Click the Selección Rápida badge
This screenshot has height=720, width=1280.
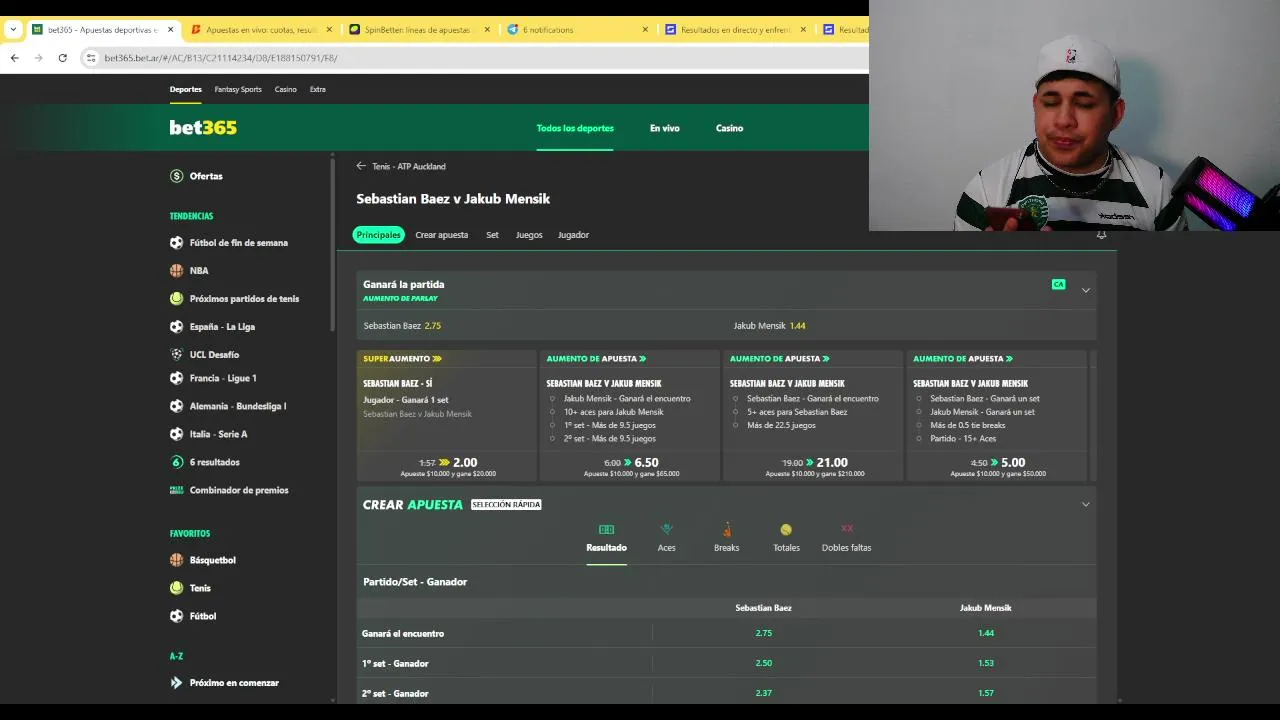[x=506, y=505]
